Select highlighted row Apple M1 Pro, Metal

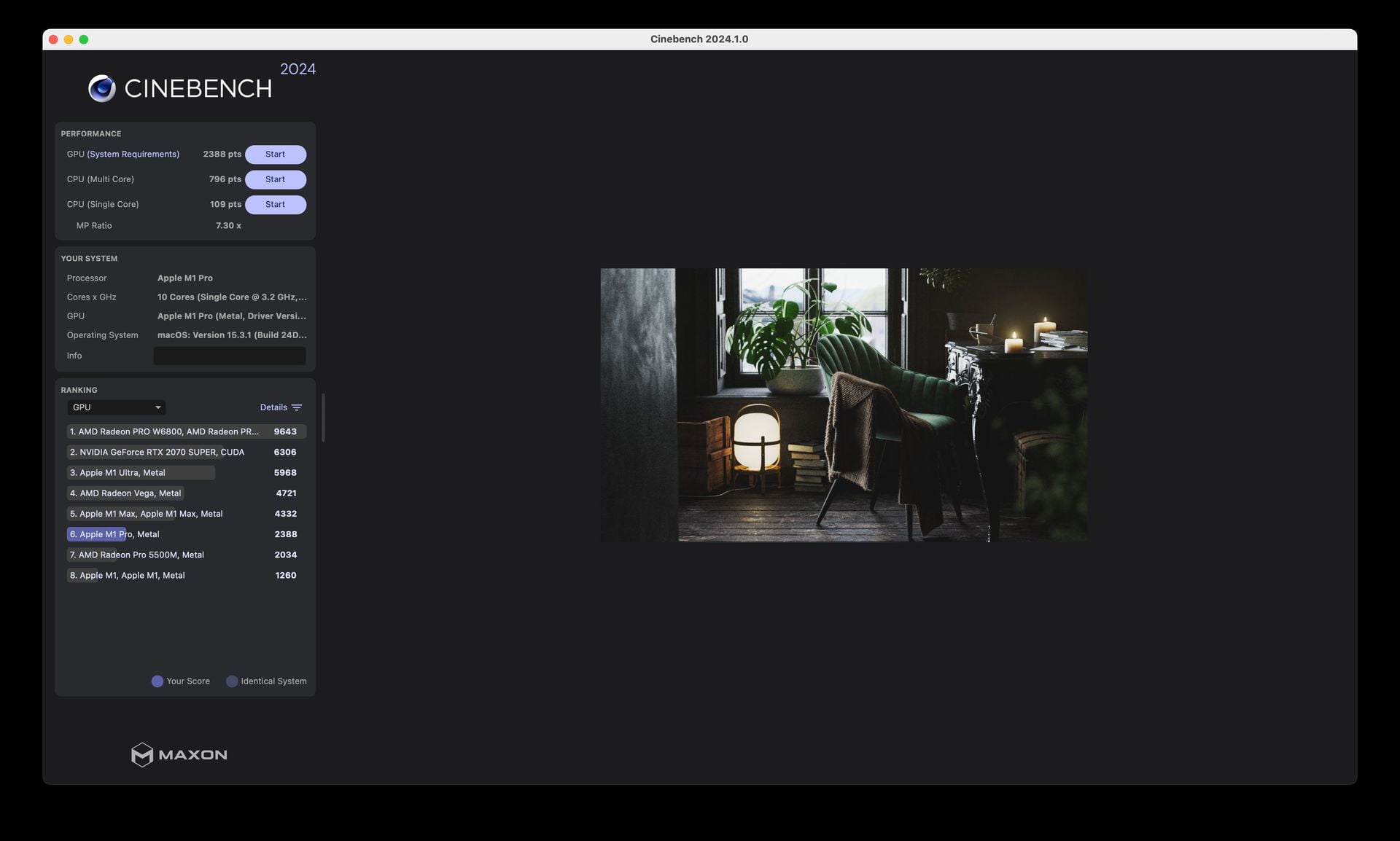(186, 534)
